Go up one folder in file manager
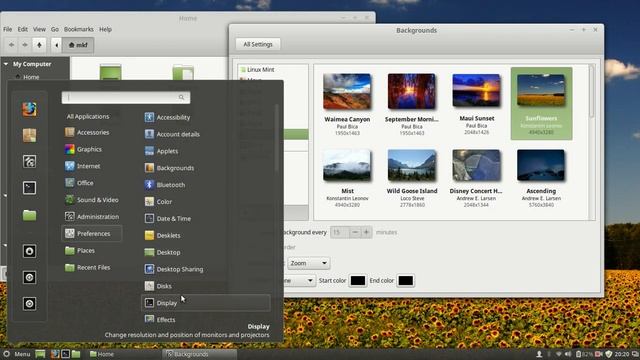This screenshot has width=640, height=360. tap(39, 45)
